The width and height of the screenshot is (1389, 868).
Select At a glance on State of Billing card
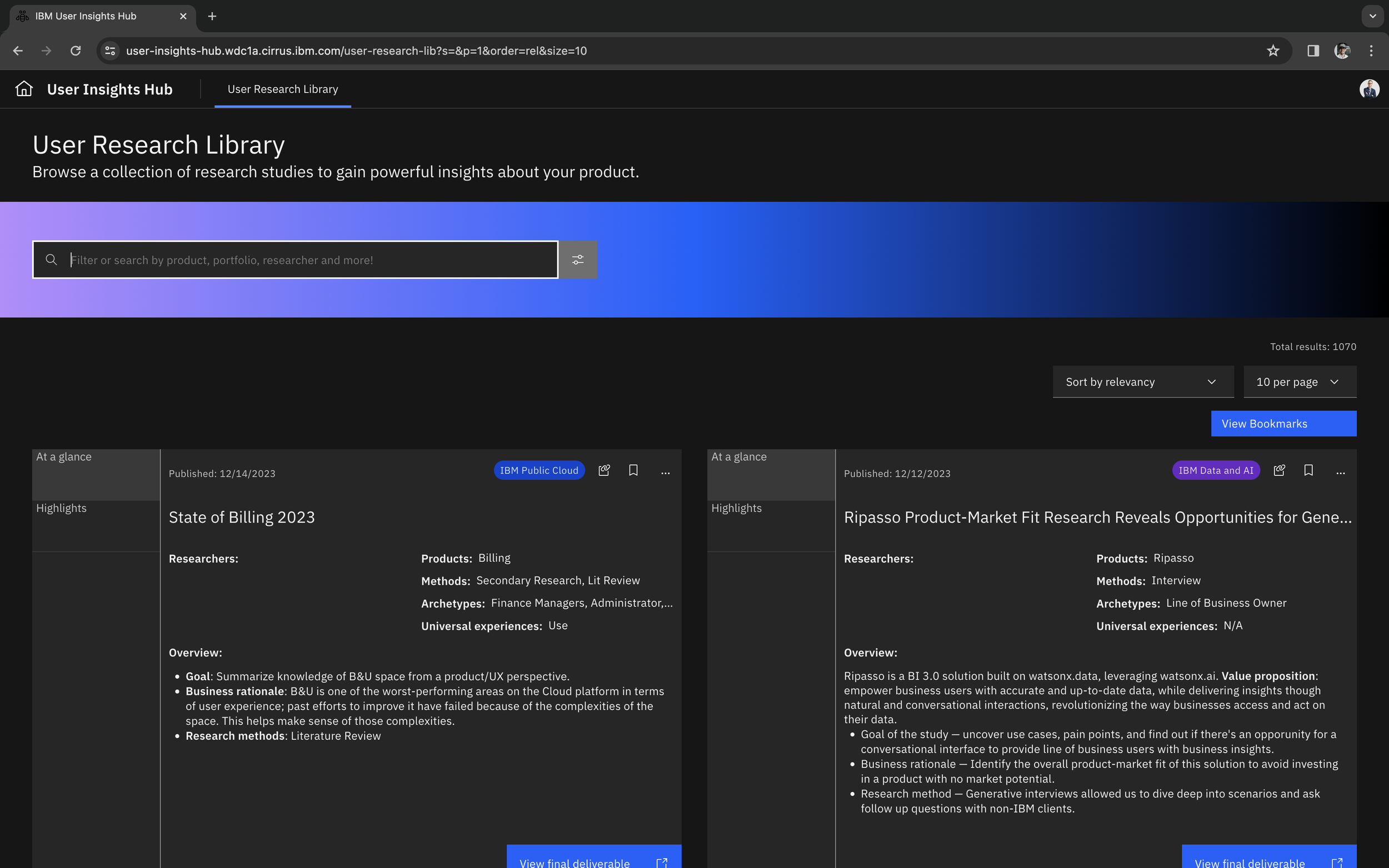tap(96, 475)
